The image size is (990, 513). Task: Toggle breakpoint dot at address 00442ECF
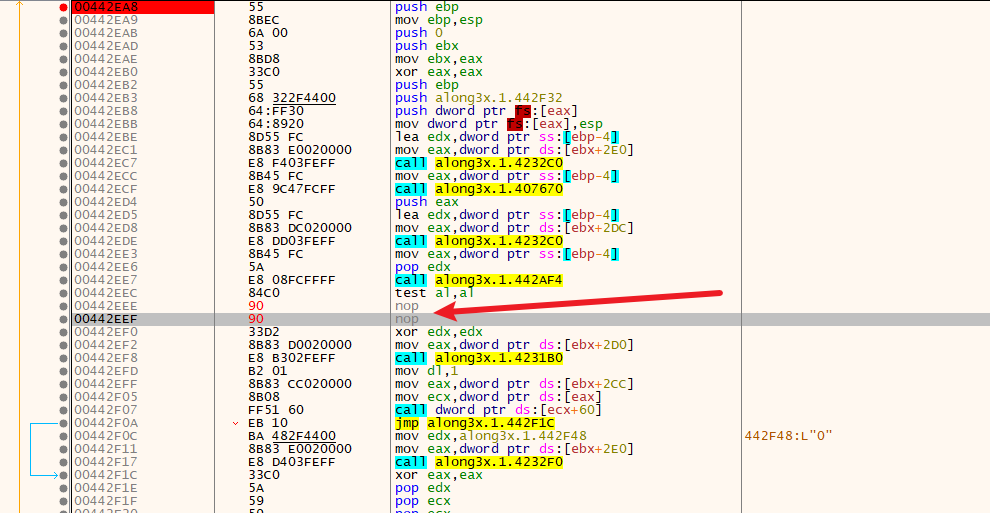63,189
